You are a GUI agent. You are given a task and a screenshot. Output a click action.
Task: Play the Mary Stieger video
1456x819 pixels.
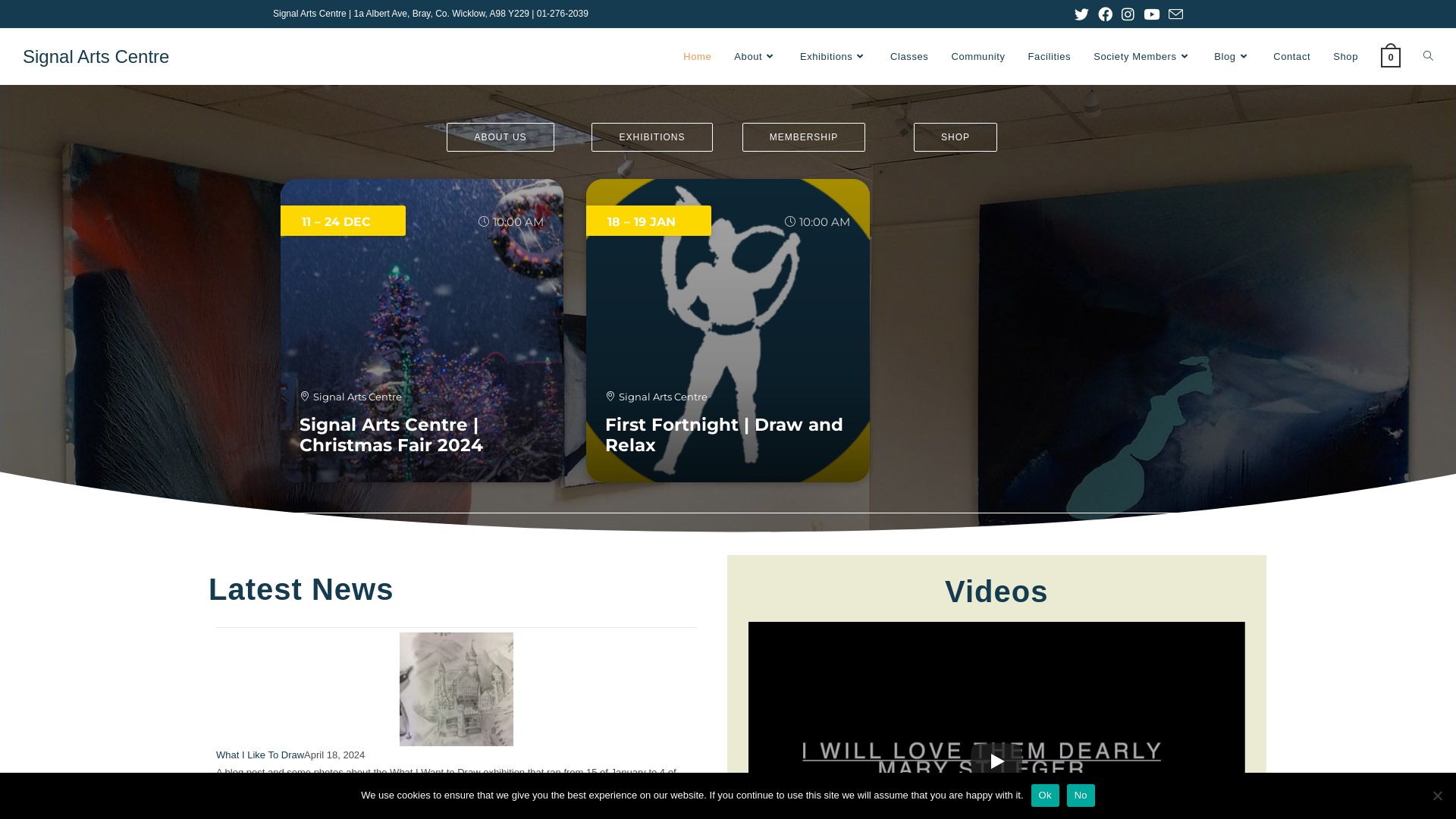coord(996,761)
